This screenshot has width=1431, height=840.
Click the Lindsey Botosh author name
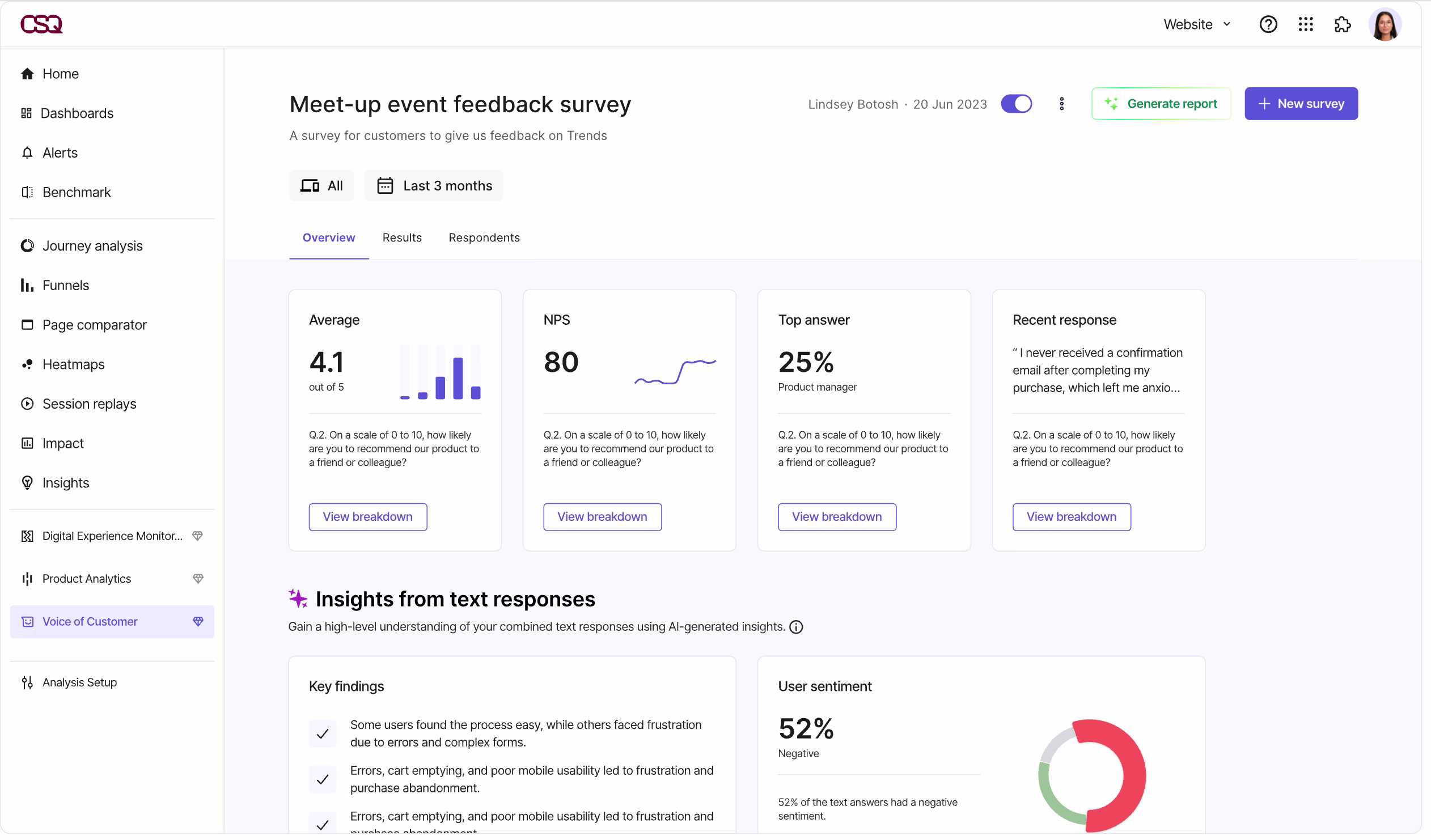pos(853,104)
